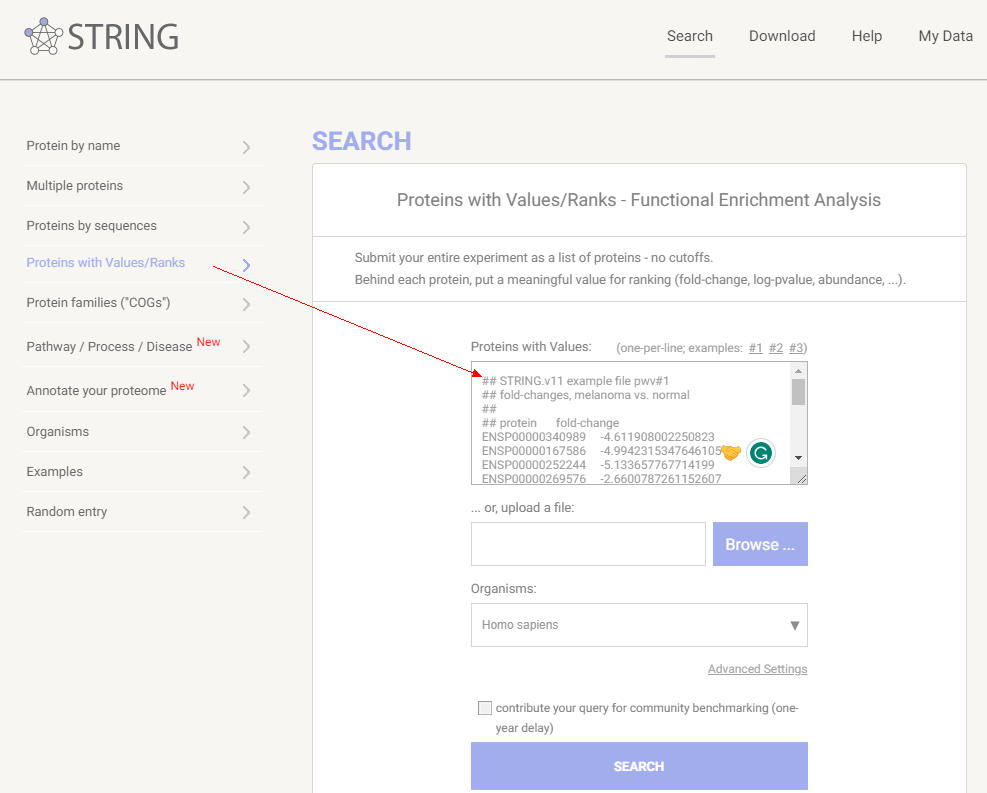Viewport: 987px width, 793px height.
Task: Click the ENSP00000252244 line in the textarea
Action: (598, 464)
